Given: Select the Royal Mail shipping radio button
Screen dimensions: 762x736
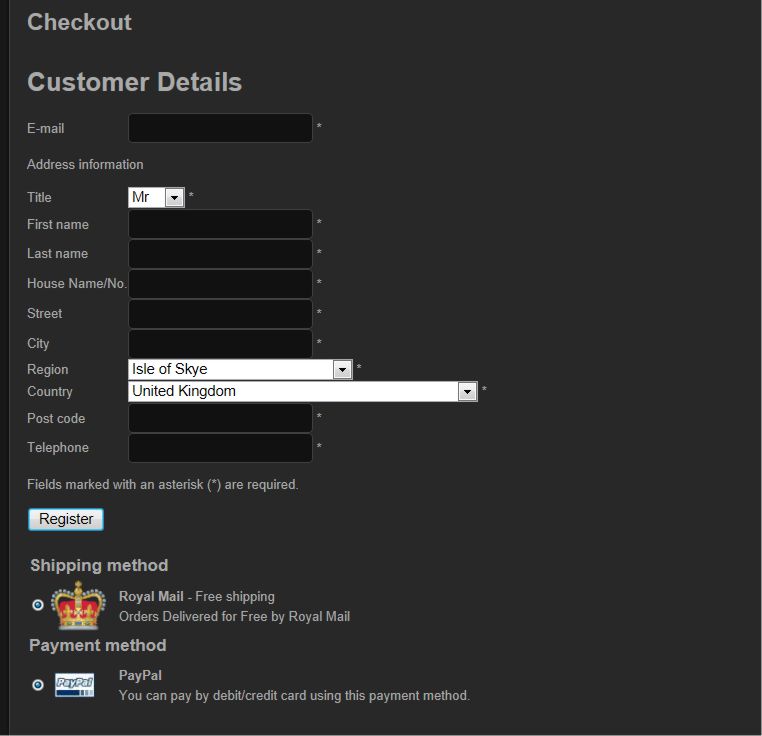Looking at the screenshot, I should pyautogui.click(x=38, y=605).
